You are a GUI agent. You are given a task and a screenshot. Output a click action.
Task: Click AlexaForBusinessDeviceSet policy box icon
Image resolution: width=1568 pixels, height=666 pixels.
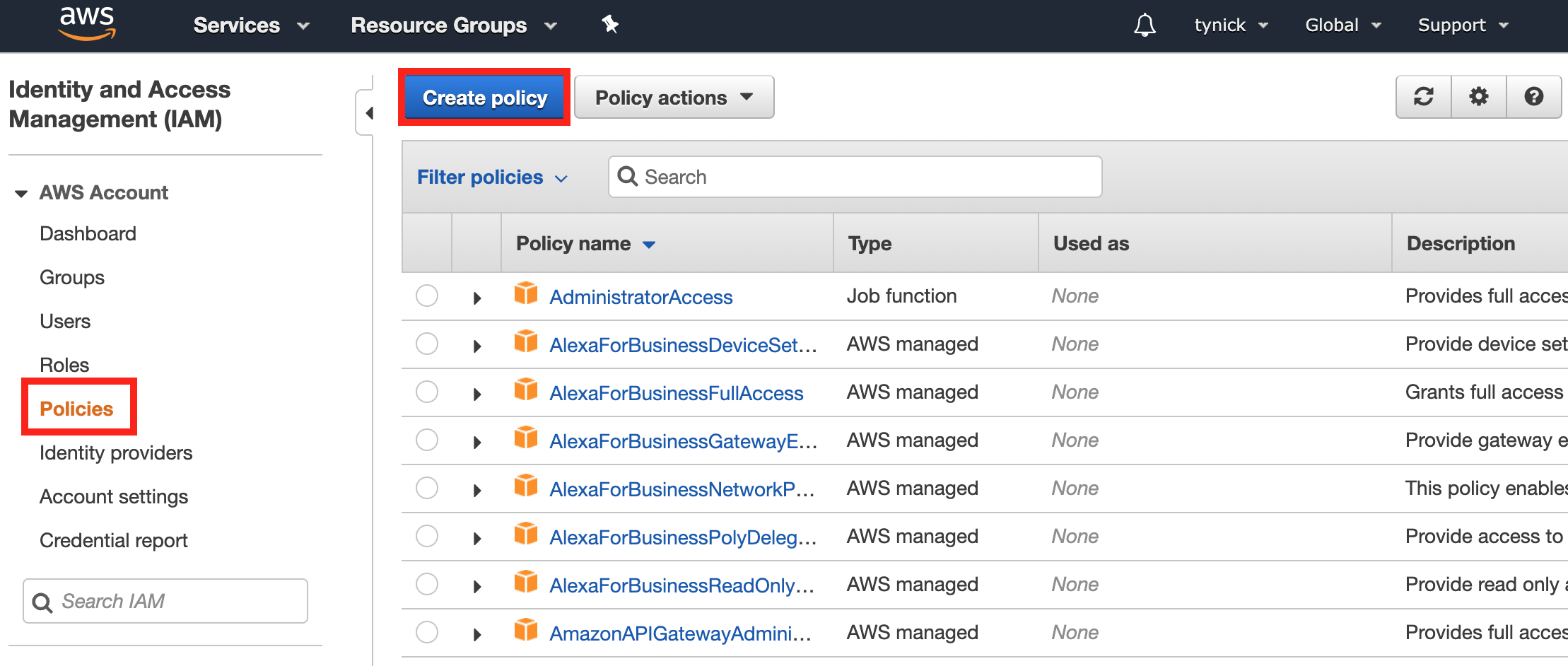click(x=526, y=341)
